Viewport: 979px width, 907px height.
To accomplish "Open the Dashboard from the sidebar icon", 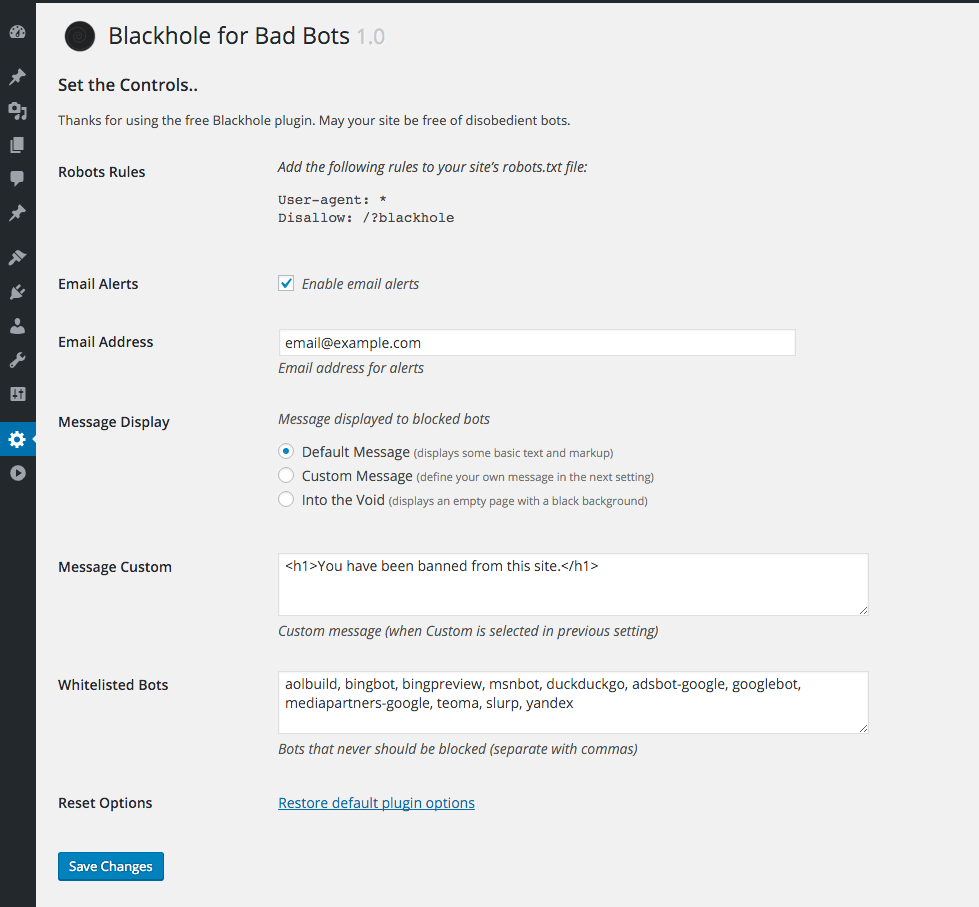I will click(17, 32).
